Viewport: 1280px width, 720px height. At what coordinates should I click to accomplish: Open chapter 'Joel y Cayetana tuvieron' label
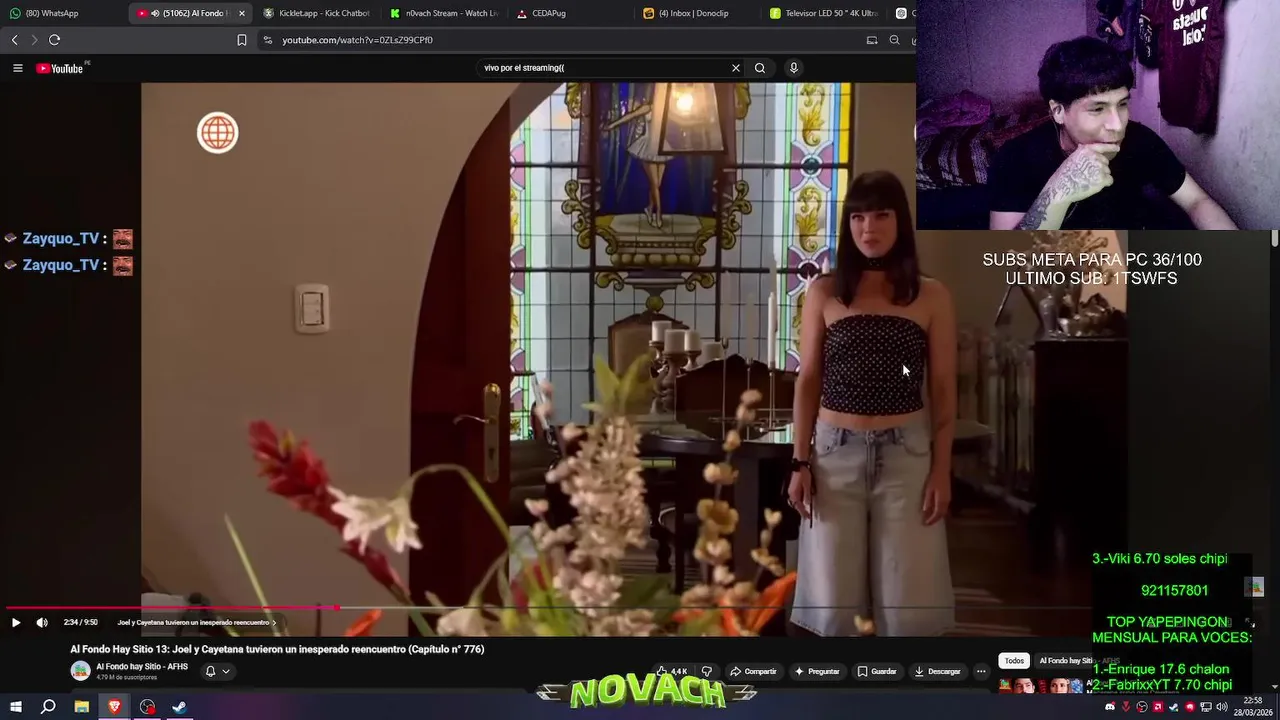196,622
